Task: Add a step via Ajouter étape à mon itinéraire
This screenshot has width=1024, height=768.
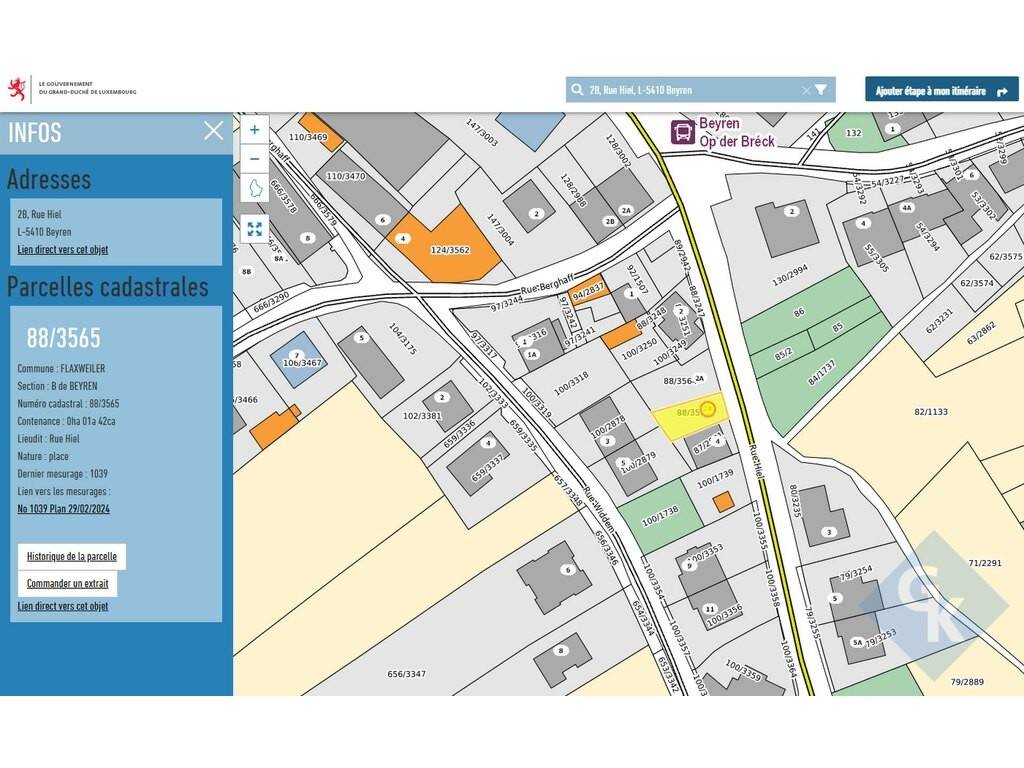Action: coord(941,90)
